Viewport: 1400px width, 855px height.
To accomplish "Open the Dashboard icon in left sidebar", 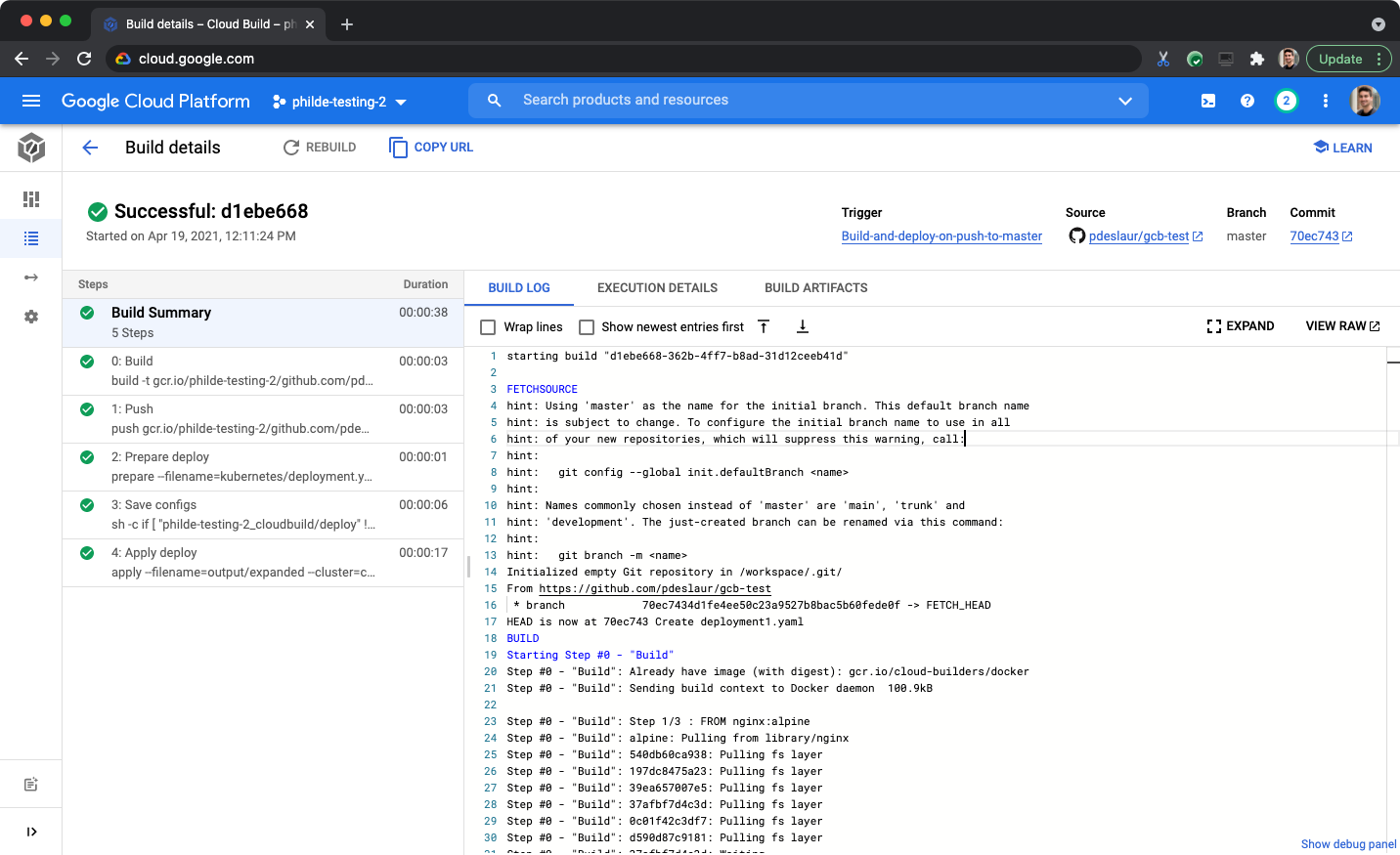I will 31,199.
